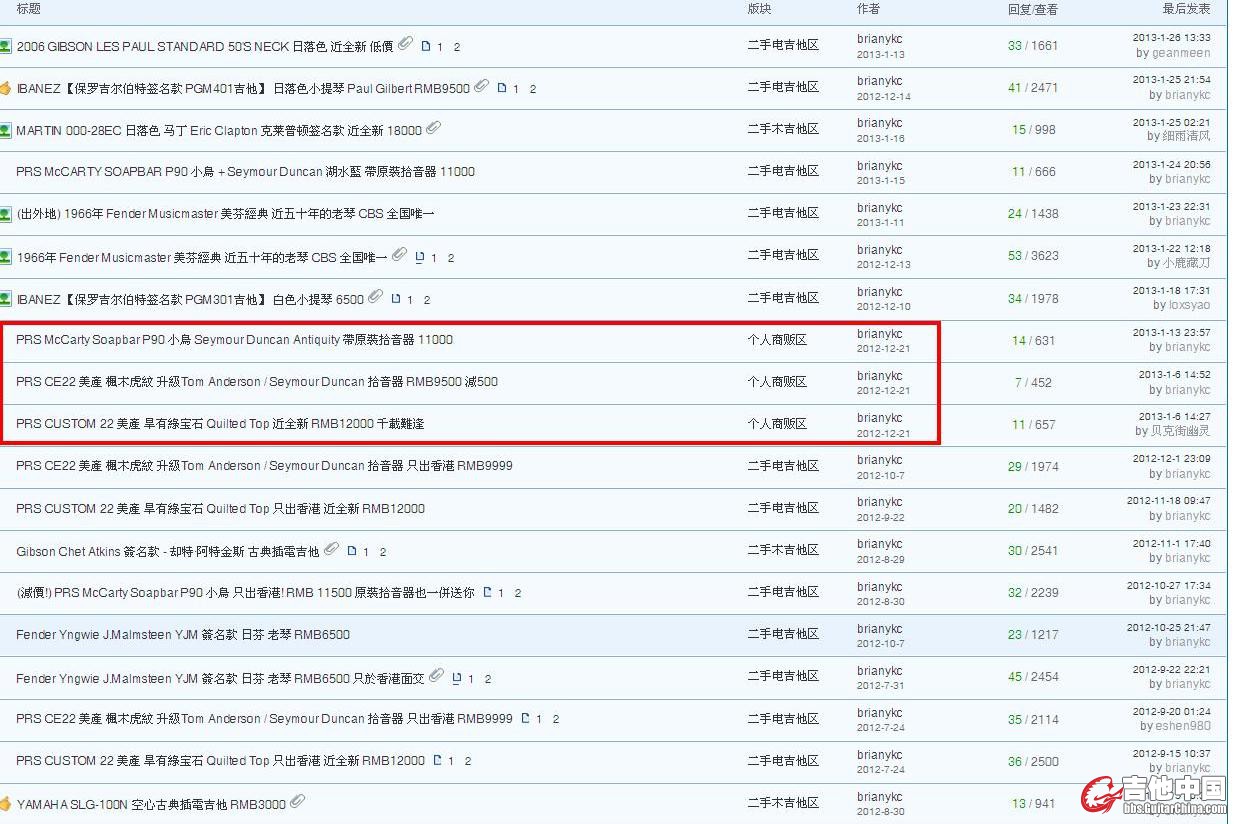The width and height of the screenshot is (1234, 824).
Task: Click the paperclip icon on the 2006 GIBSON LES PAUL thread
Action: coord(405,44)
